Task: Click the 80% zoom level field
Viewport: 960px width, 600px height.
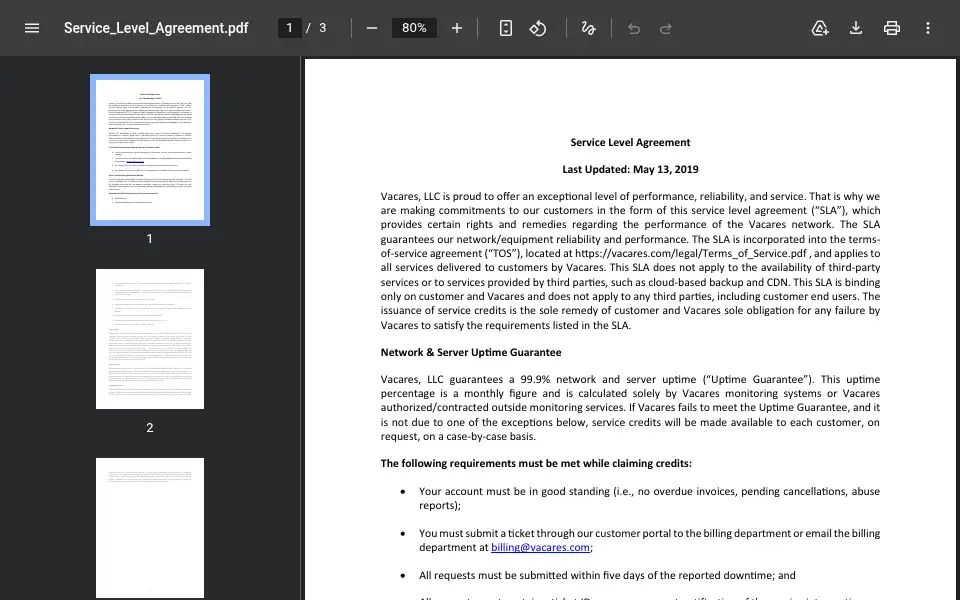Action: (414, 28)
